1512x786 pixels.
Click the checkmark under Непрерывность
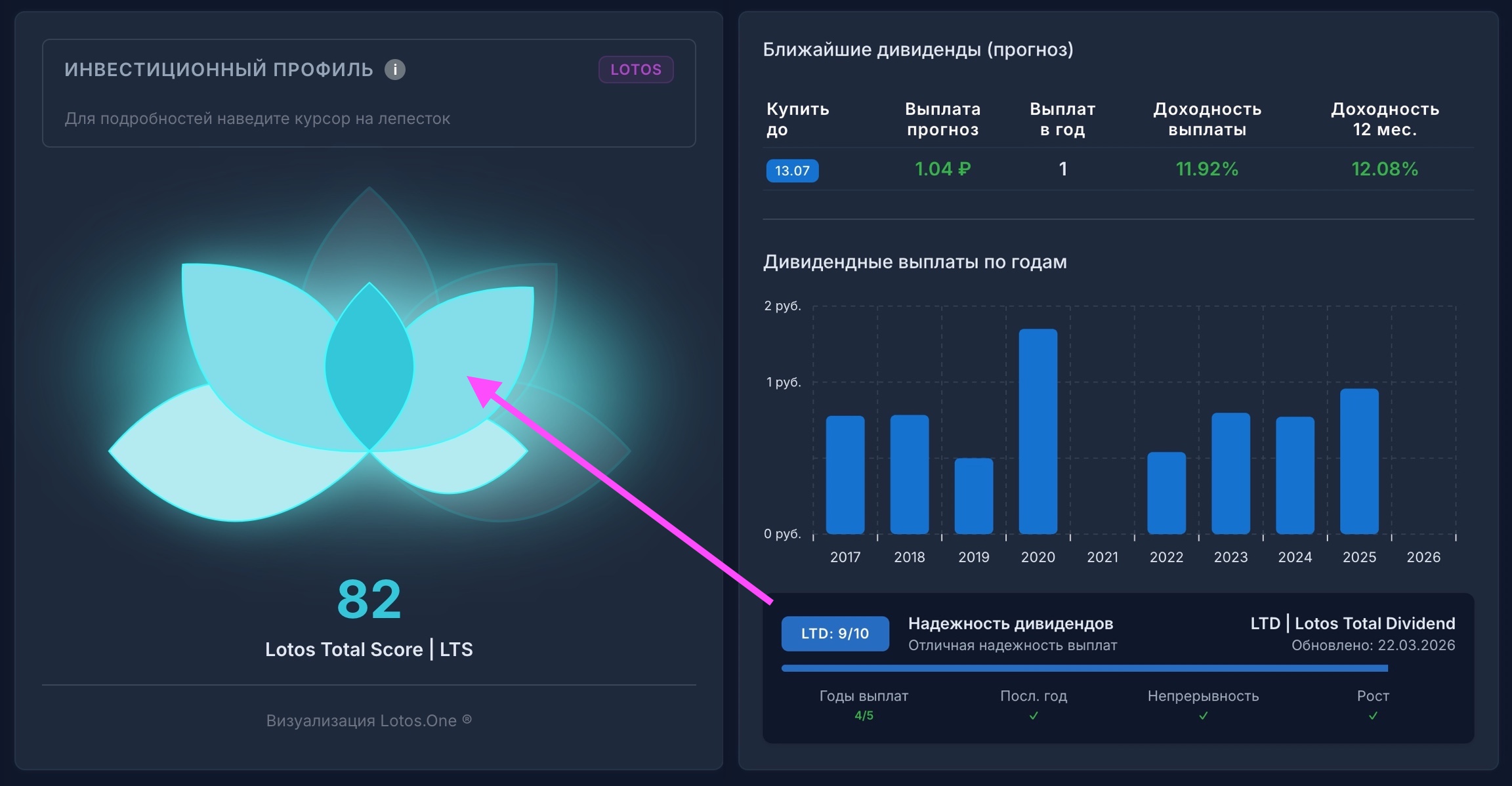[1203, 716]
